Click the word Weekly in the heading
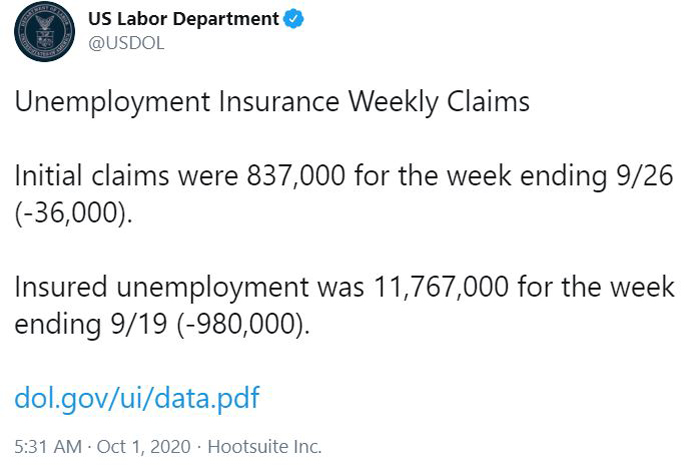Image resolution: width=700 pixels, height=465 pixels. pos(393,103)
